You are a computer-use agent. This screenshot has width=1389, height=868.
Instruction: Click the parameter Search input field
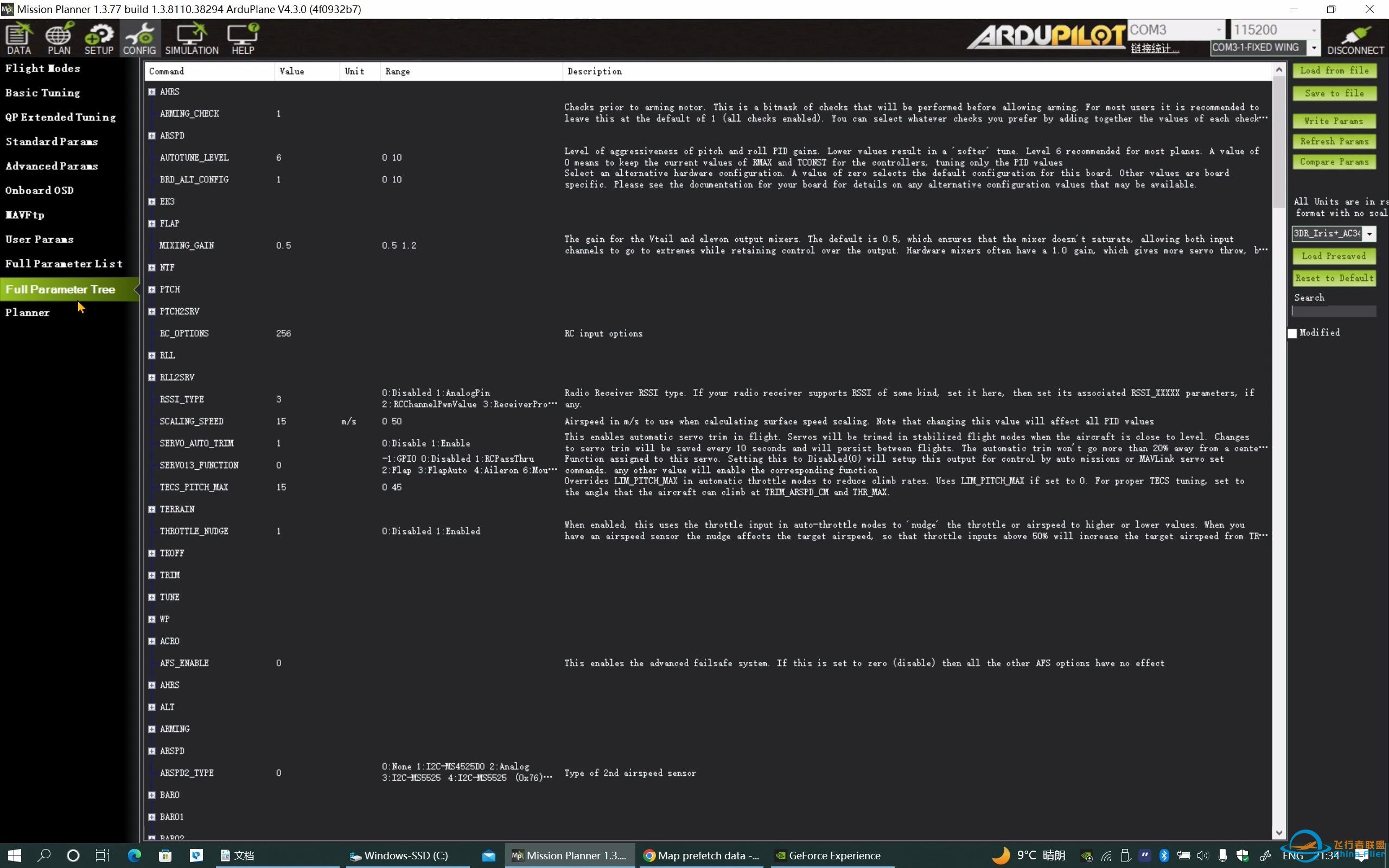coord(1333,311)
